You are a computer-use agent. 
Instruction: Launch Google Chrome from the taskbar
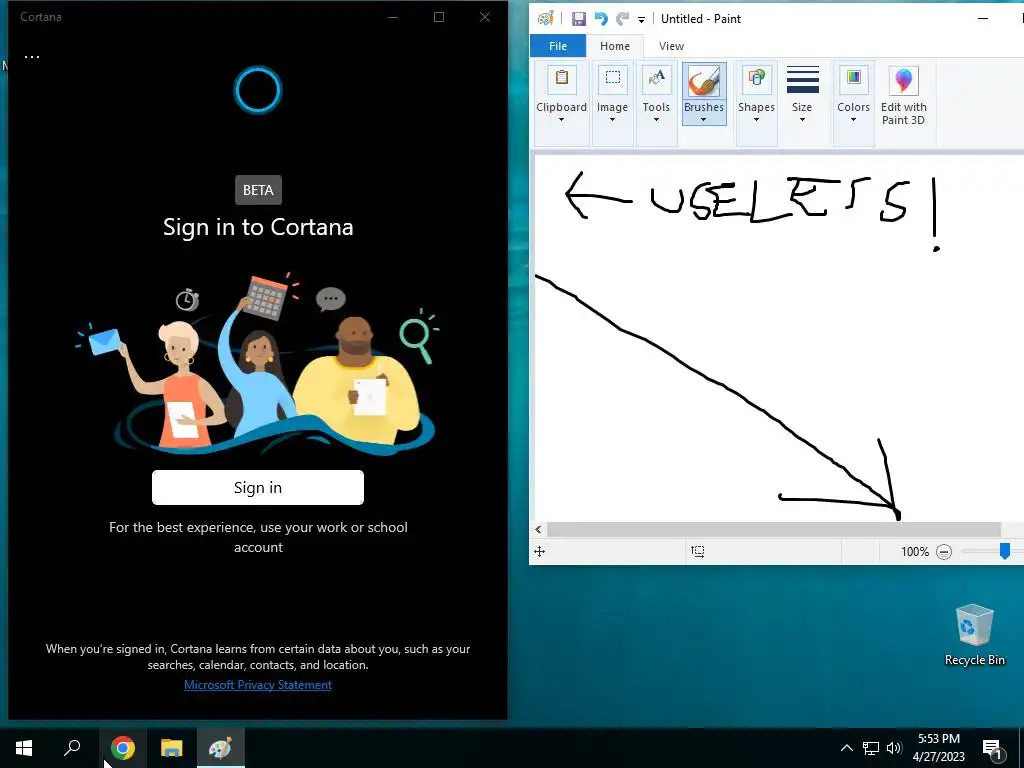point(123,748)
